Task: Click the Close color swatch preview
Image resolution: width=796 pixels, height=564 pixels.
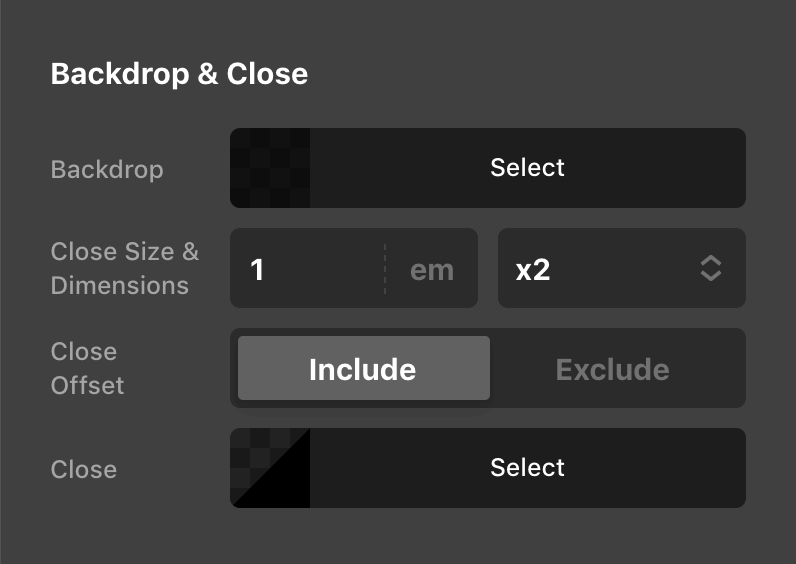Action: pyautogui.click(x=270, y=468)
